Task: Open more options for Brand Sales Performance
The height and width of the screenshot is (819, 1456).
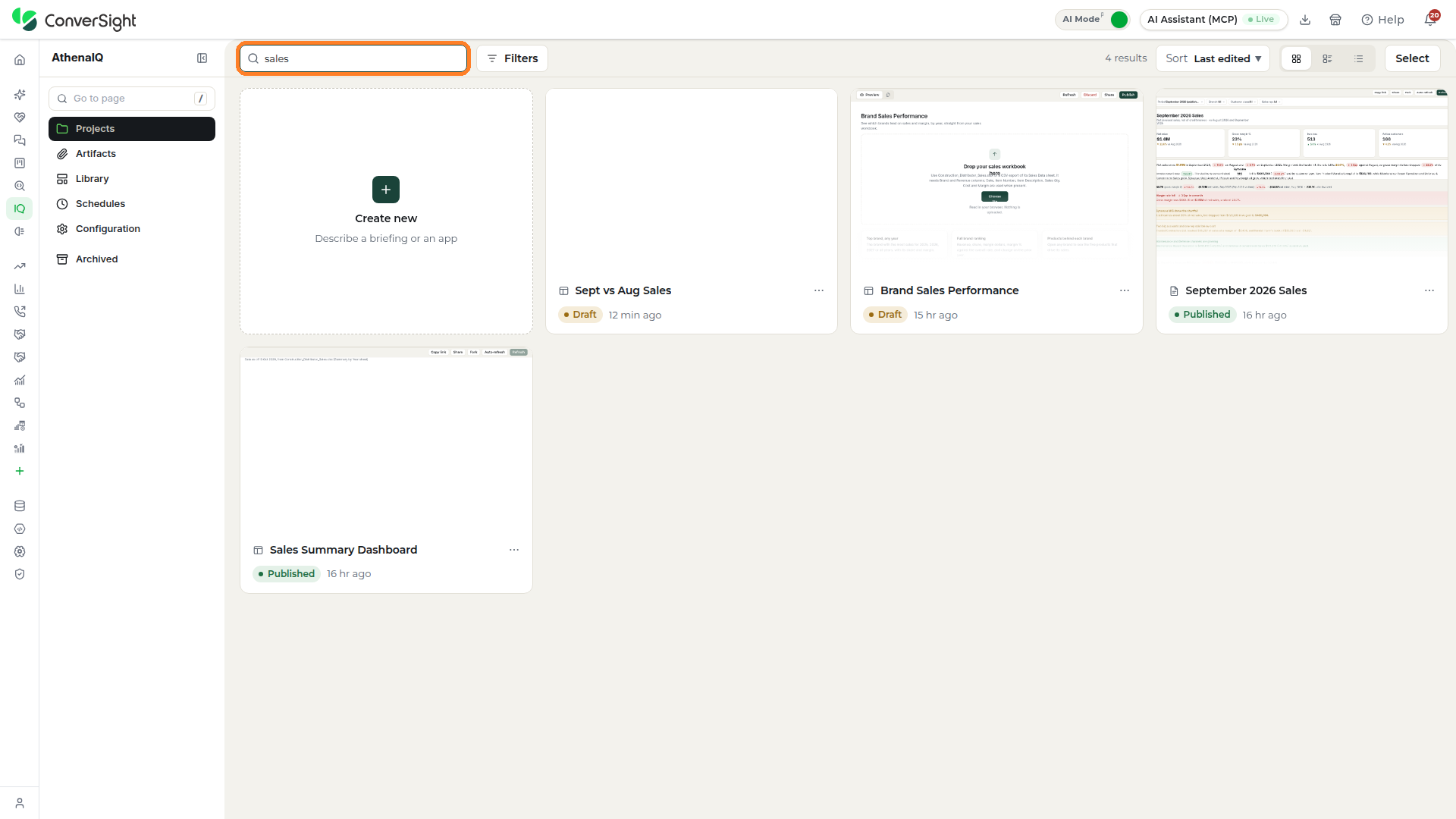Action: (x=1125, y=290)
